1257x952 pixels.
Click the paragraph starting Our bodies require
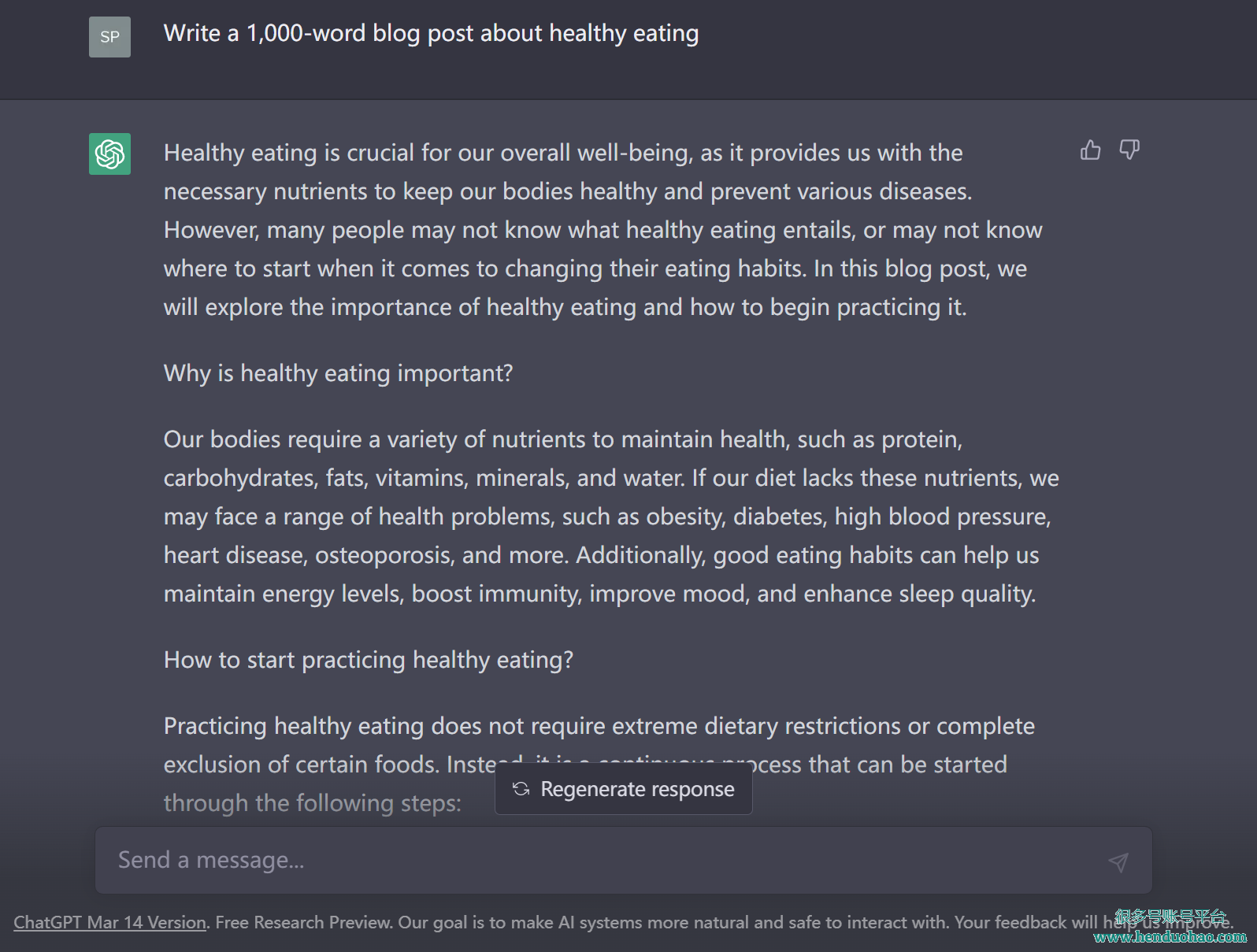[x=611, y=517]
